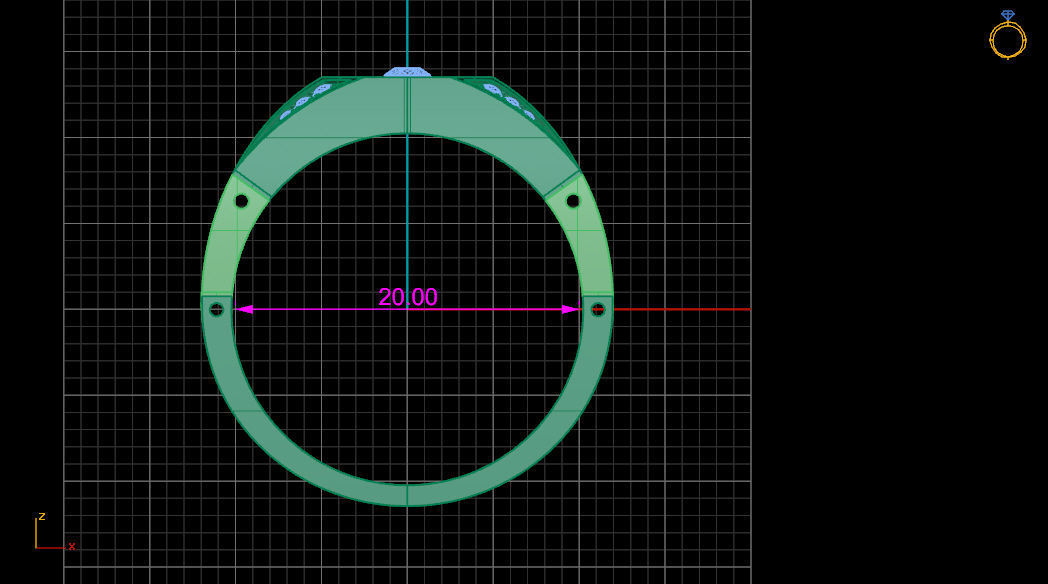Select the blue side stones on left shoulder
Viewport: 1048px width, 584px height.
pos(305,101)
